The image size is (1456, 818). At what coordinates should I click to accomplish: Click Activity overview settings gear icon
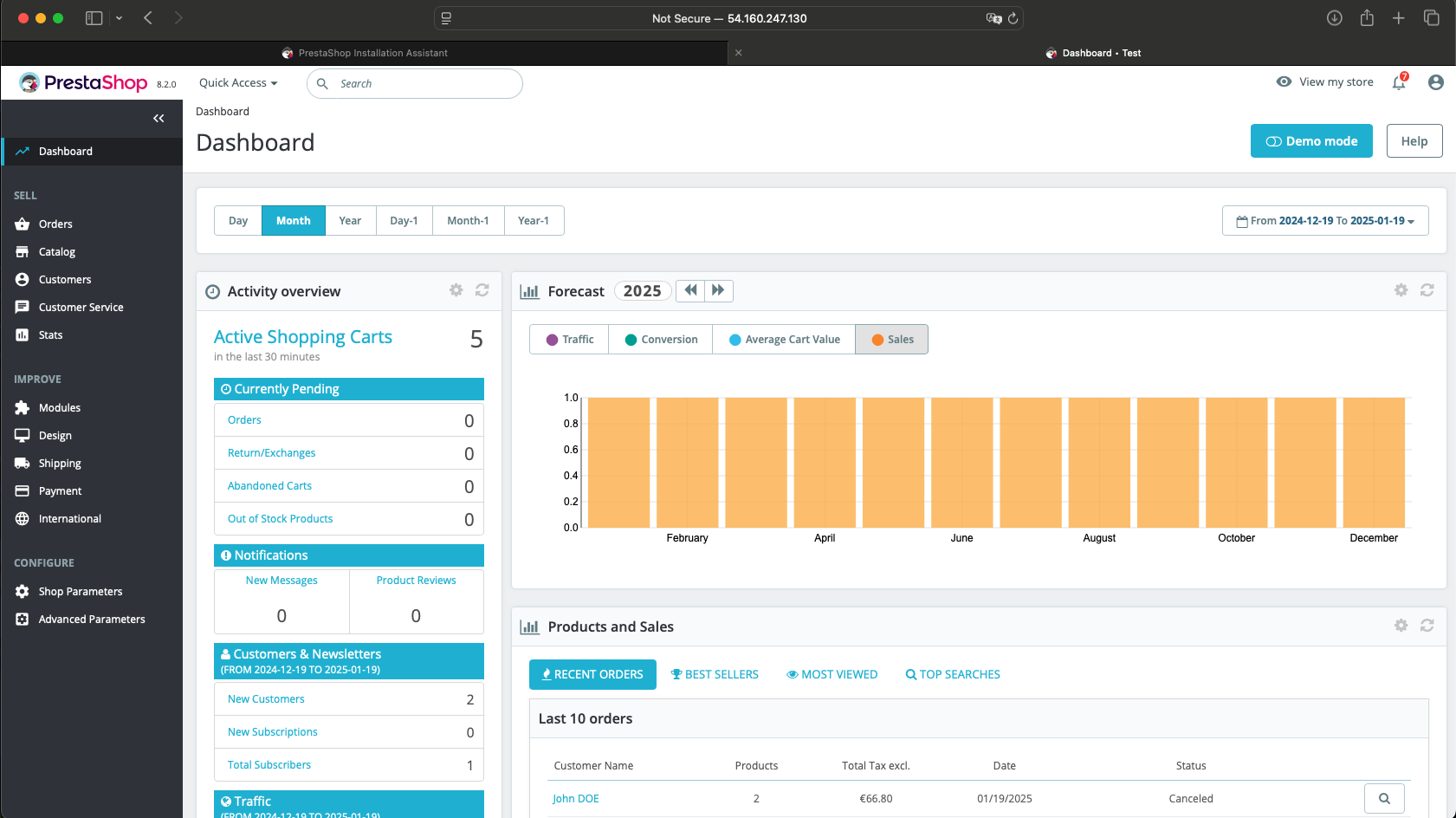(x=456, y=290)
